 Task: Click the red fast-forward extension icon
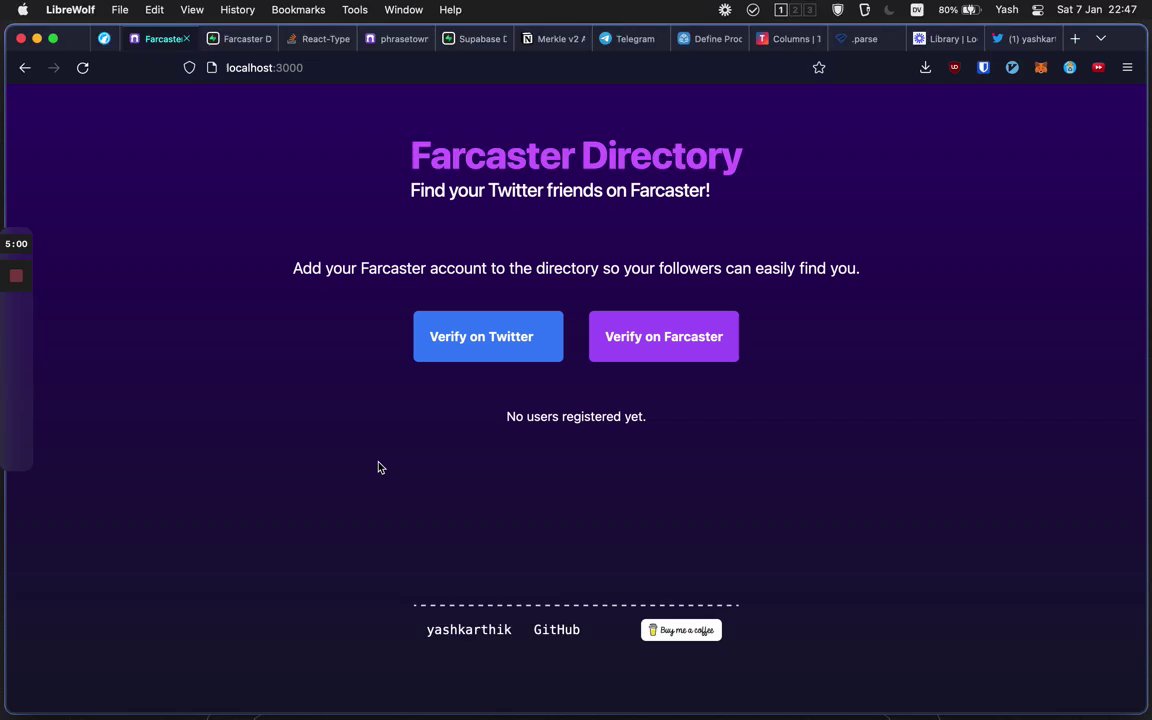1098,68
